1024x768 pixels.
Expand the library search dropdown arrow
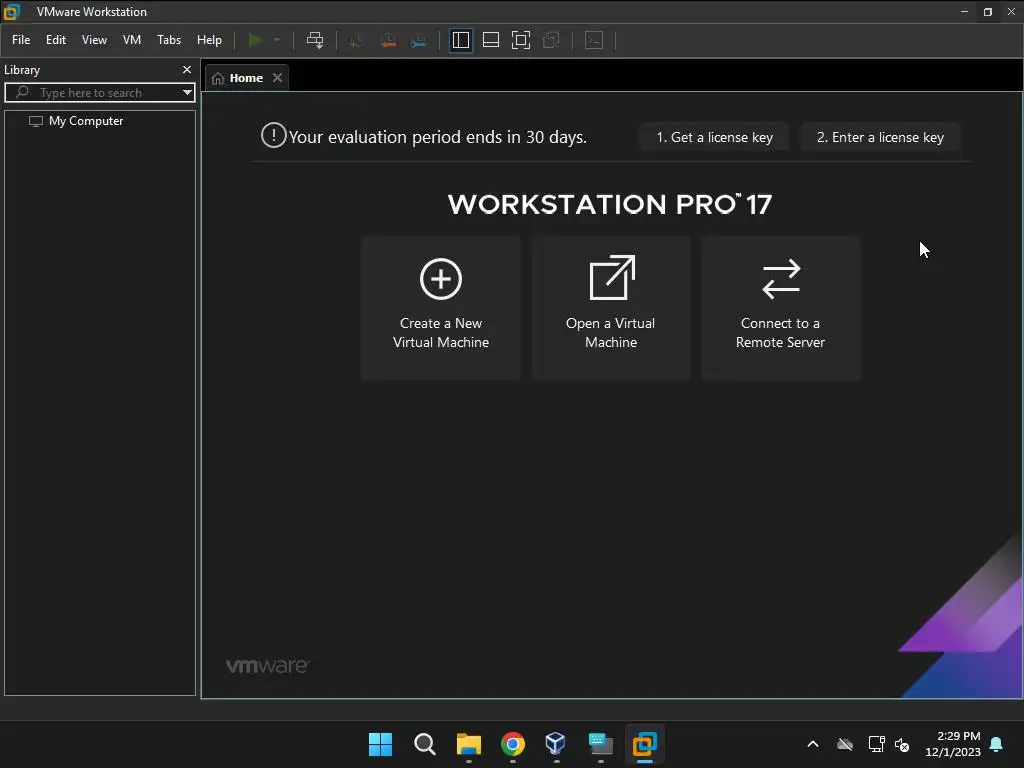click(x=187, y=93)
